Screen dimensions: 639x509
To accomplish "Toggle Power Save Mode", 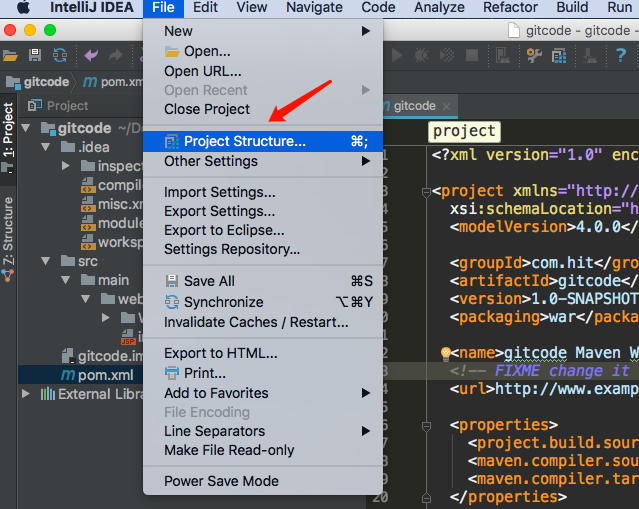I will pos(263,481).
